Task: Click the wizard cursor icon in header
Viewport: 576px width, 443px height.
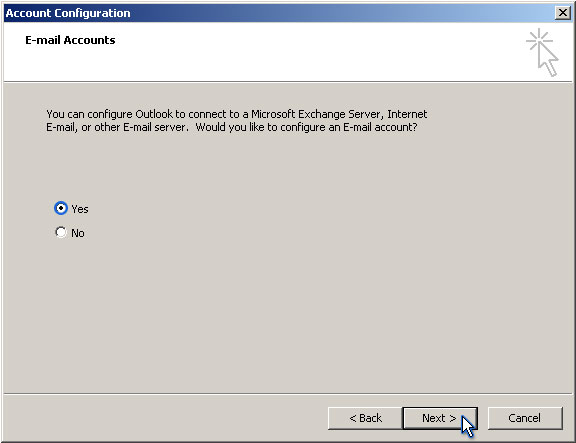Action: [x=542, y=52]
